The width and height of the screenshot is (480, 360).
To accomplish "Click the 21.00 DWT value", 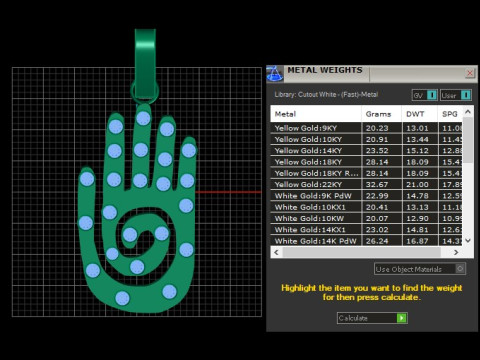I will pyautogui.click(x=417, y=185).
